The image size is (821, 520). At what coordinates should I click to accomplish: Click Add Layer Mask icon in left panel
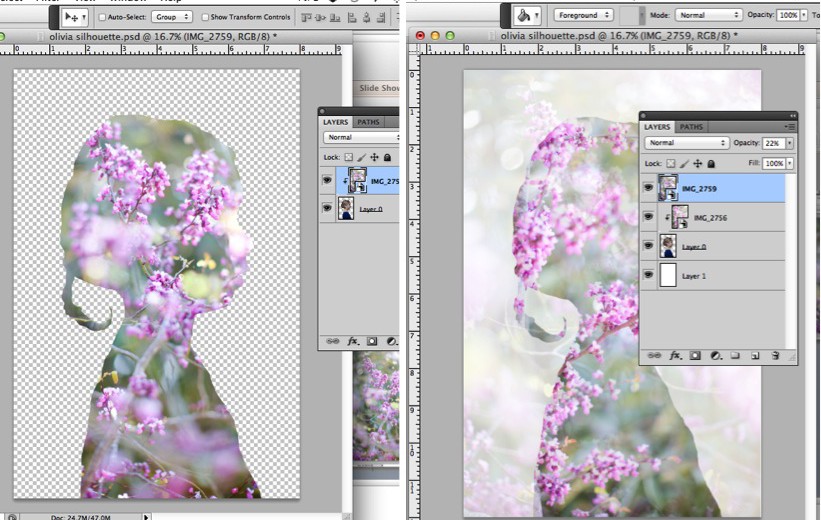point(372,341)
